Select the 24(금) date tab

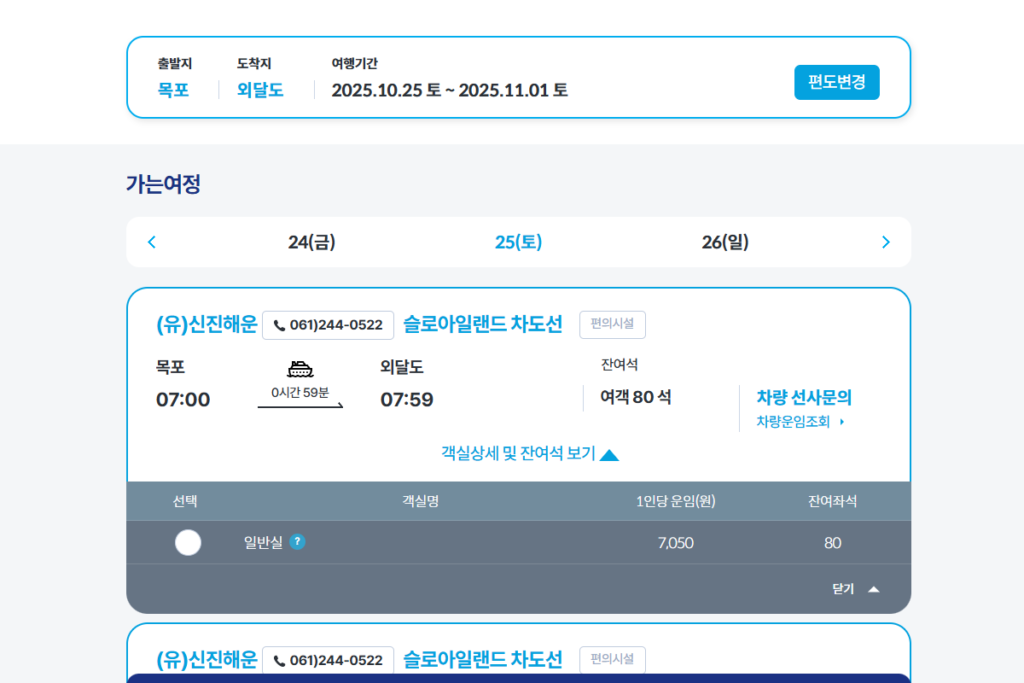tap(312, 242)
